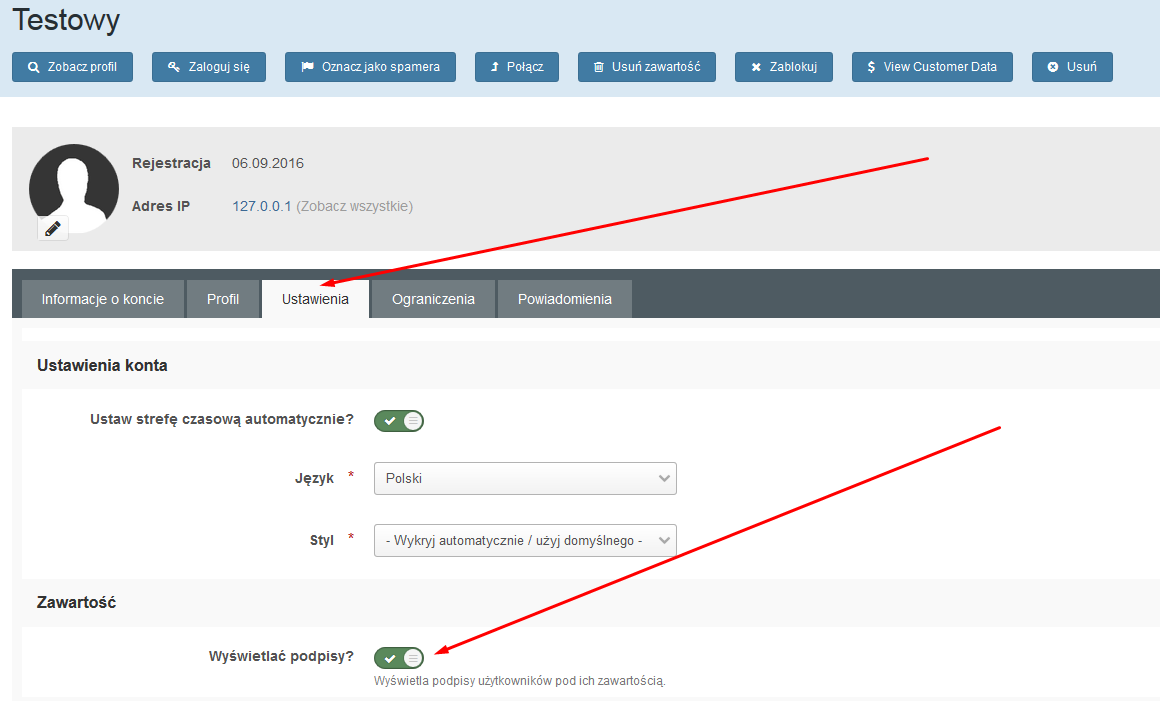Click the key icon on Zaloguj się
The height and width of the screenshot is (701, 1160).
pyautogui.click(x=174, y=67)
